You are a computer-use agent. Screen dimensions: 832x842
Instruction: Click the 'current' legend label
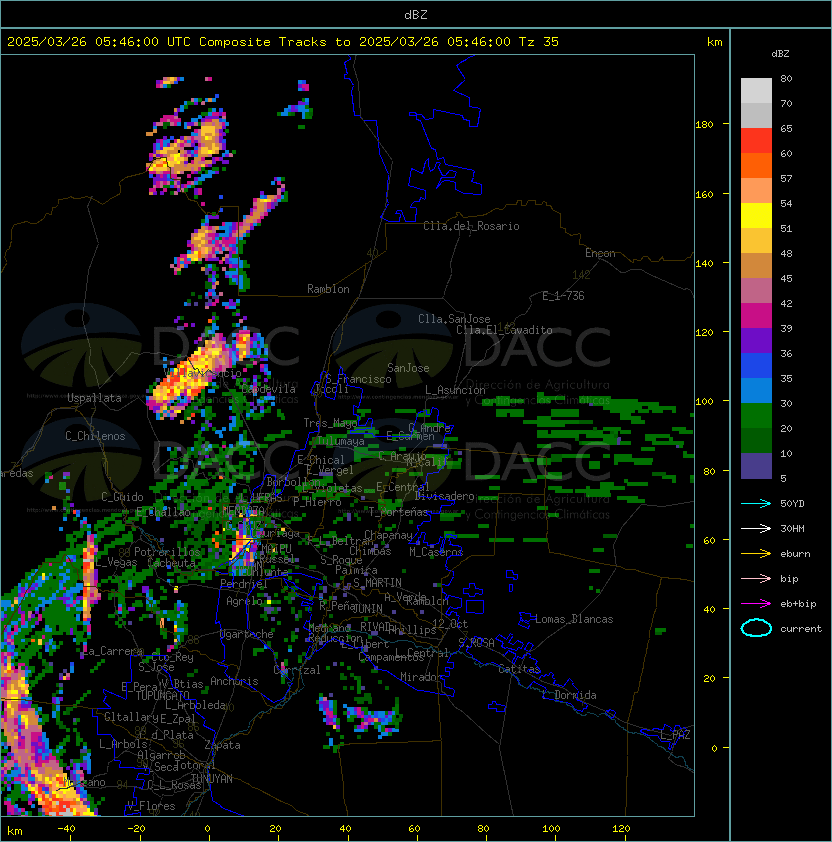click(801, 629)
